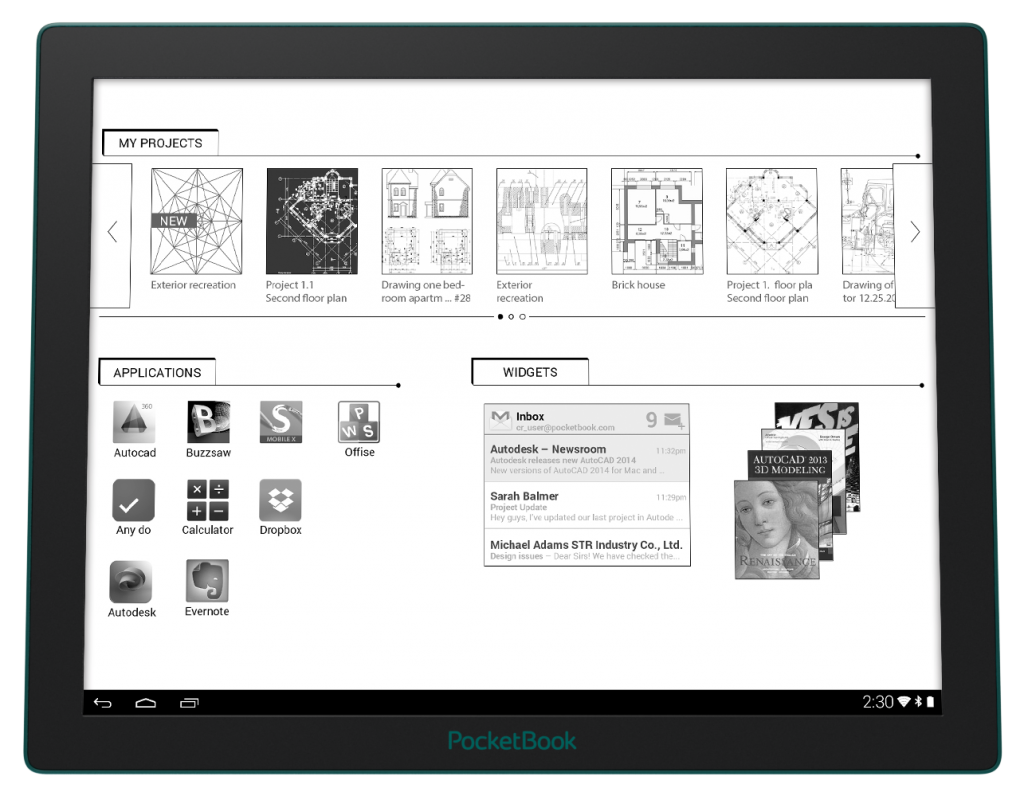This screenshot has height=796, width=1024.
Task: Open Sarah Balmer Project Update email
Action: pyautogui.click(x=586, y=506)
